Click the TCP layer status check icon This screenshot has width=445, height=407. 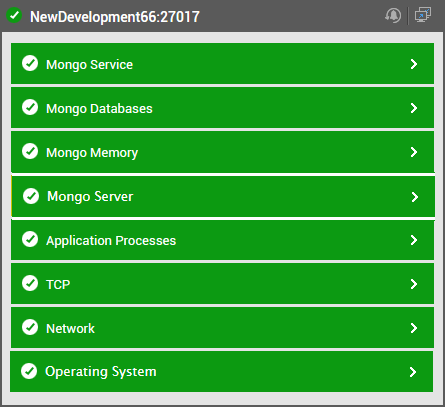(x=30, y=283)
